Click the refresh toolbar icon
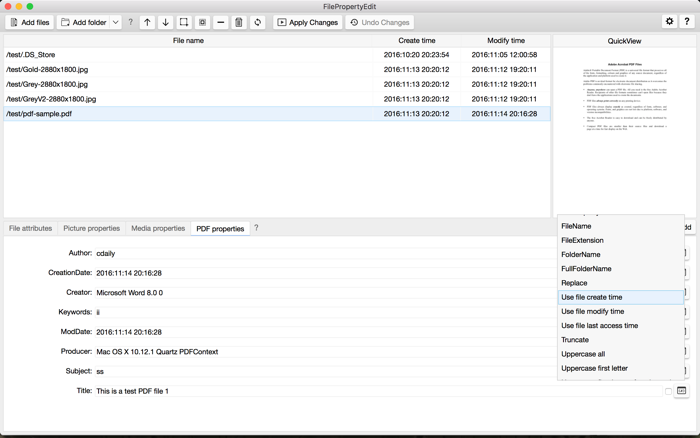This screenshot has width=700, height=438. (x=258, y=22)
